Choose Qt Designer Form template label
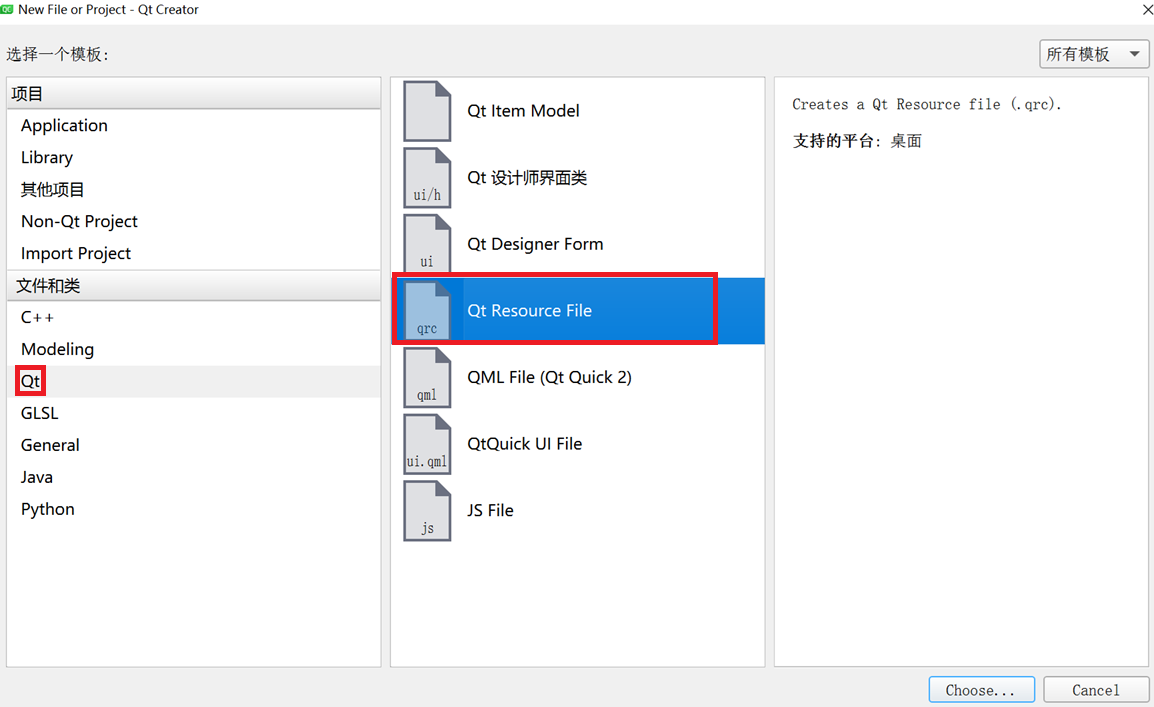This screenshot has height=707, width=1154. point(535,244)
